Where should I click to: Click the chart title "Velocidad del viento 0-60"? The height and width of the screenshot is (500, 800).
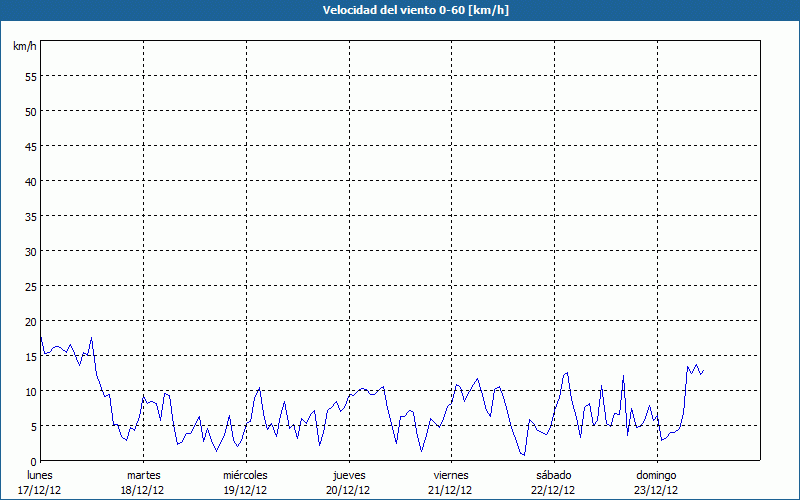point(400,10)
